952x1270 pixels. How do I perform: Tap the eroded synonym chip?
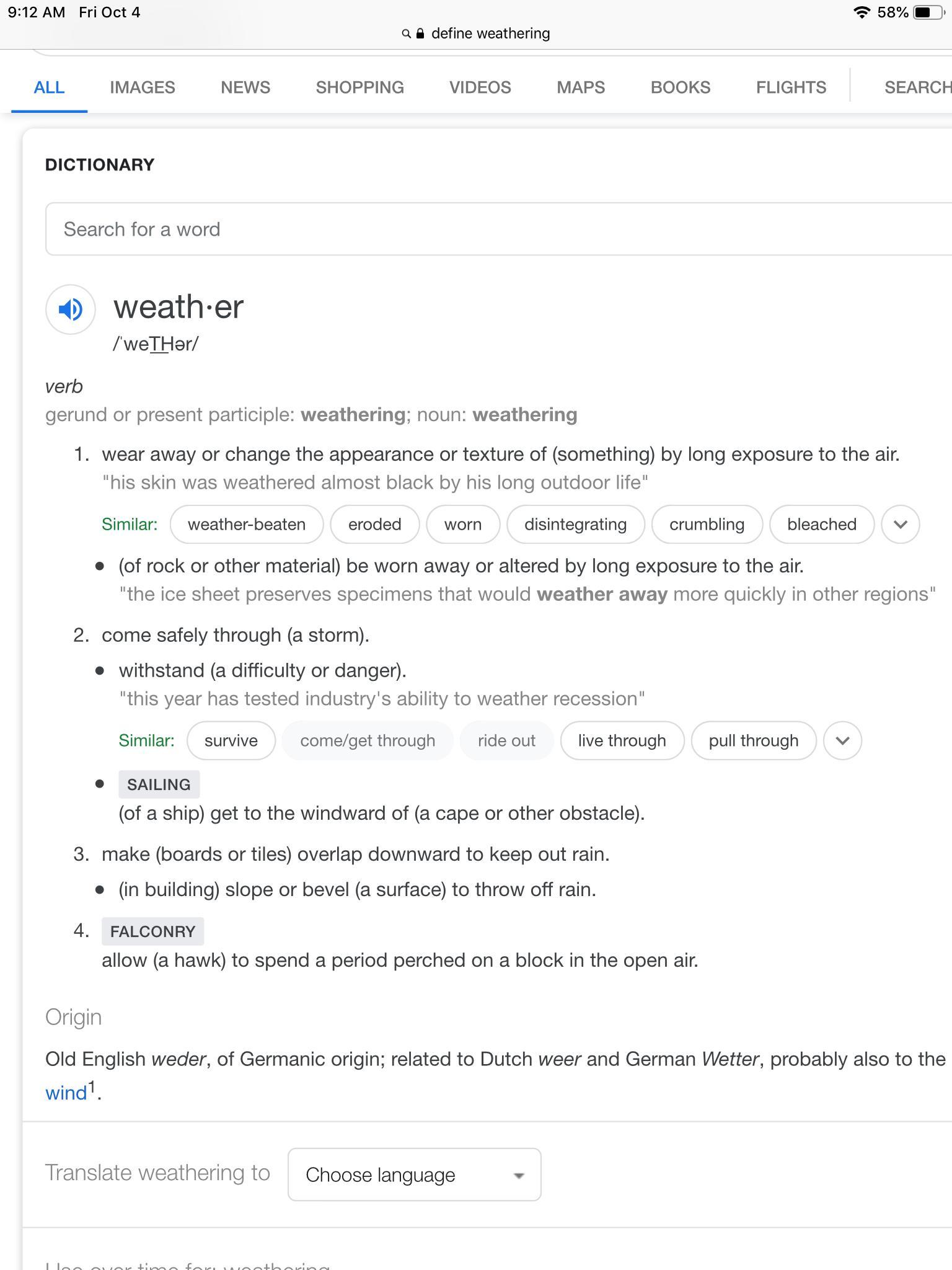tap(375, 525)
